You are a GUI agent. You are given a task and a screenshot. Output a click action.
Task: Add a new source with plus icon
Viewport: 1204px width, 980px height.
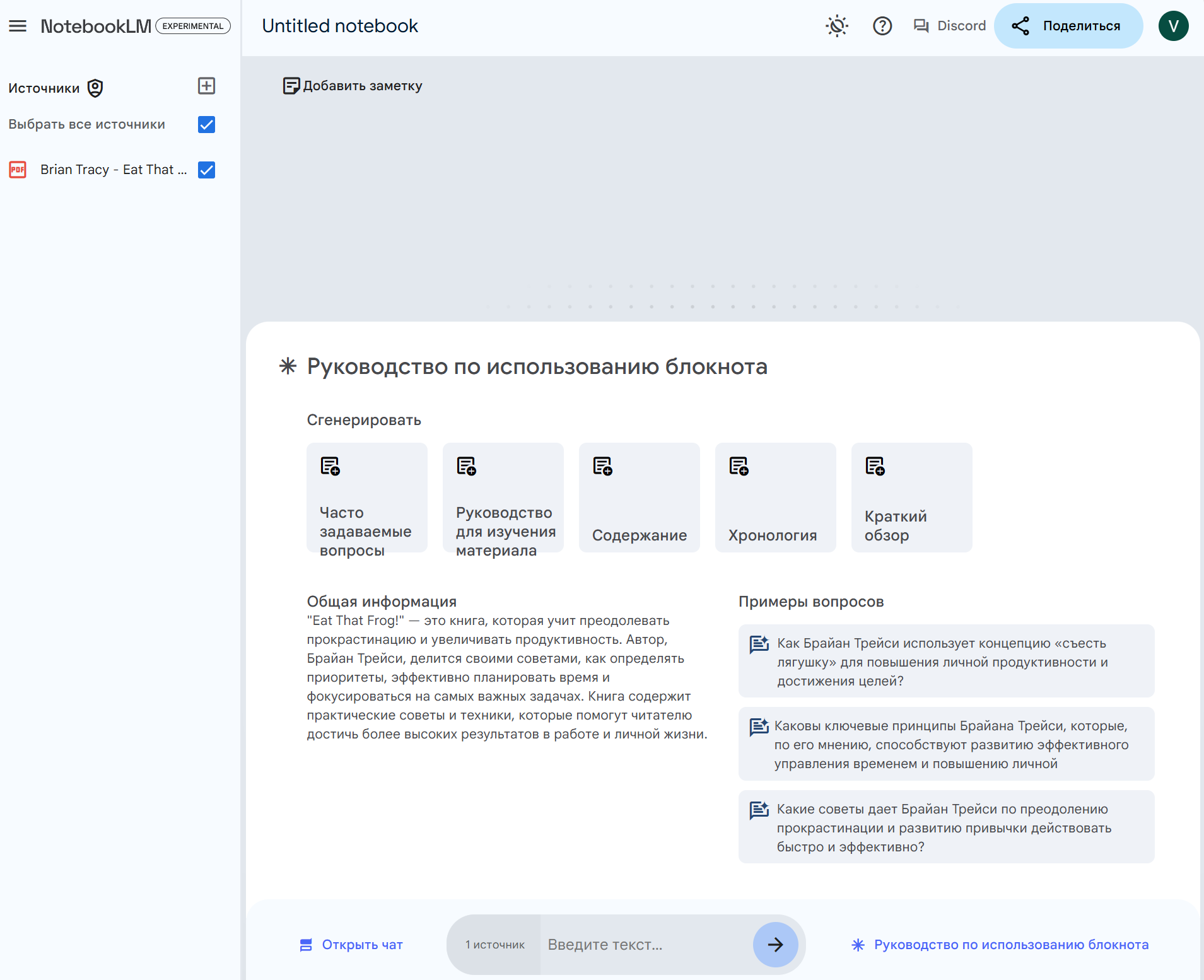point(206,86)
